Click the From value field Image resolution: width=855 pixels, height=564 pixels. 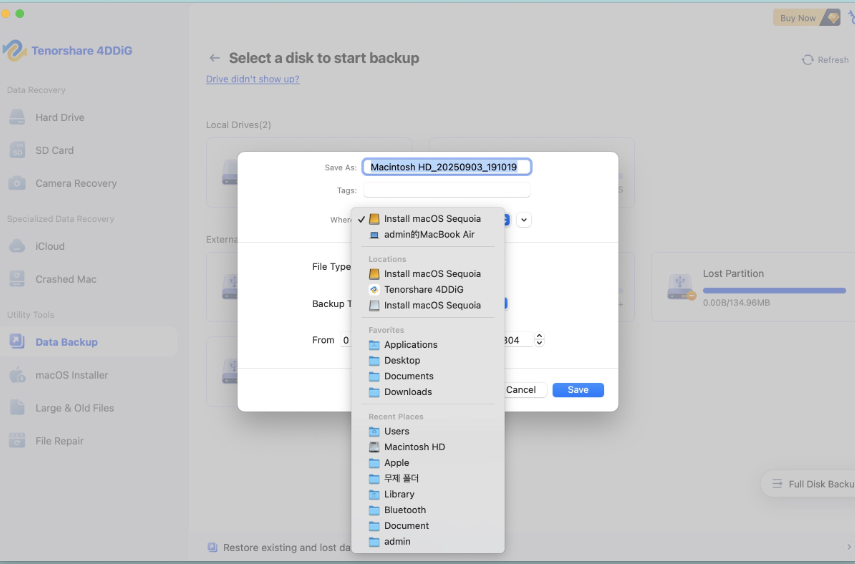click(x=346, y=340)
